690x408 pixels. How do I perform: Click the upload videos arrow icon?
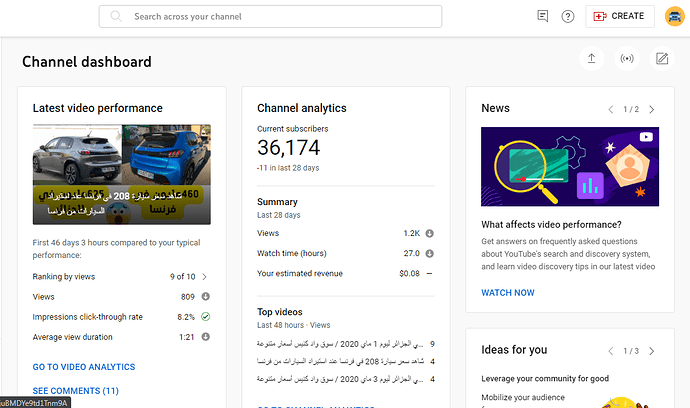pos(591,59)
